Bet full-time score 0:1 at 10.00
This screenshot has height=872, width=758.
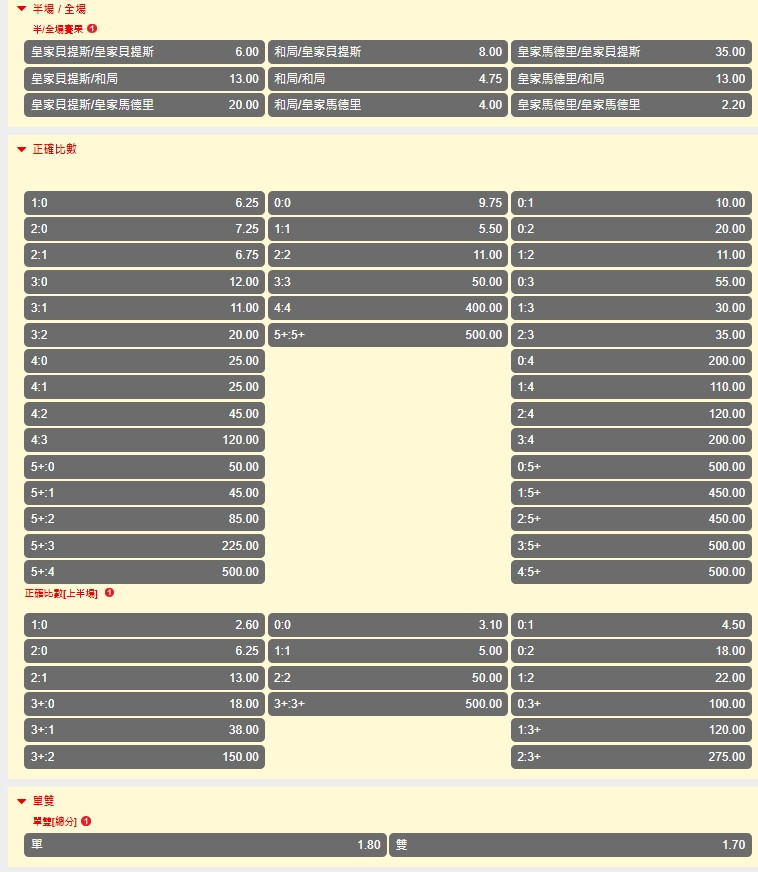point(631,203)
